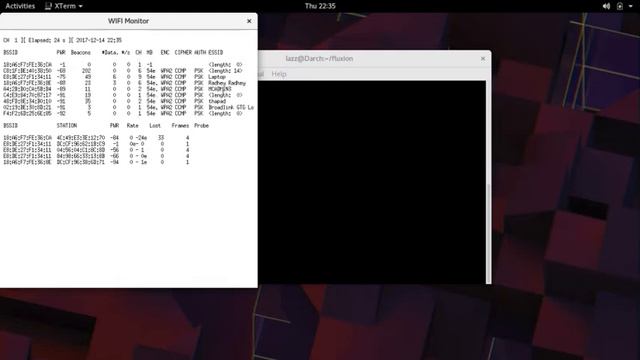Click the STATION column header
The width and height of the screenshot is (640, 360).
pos(67,125)
